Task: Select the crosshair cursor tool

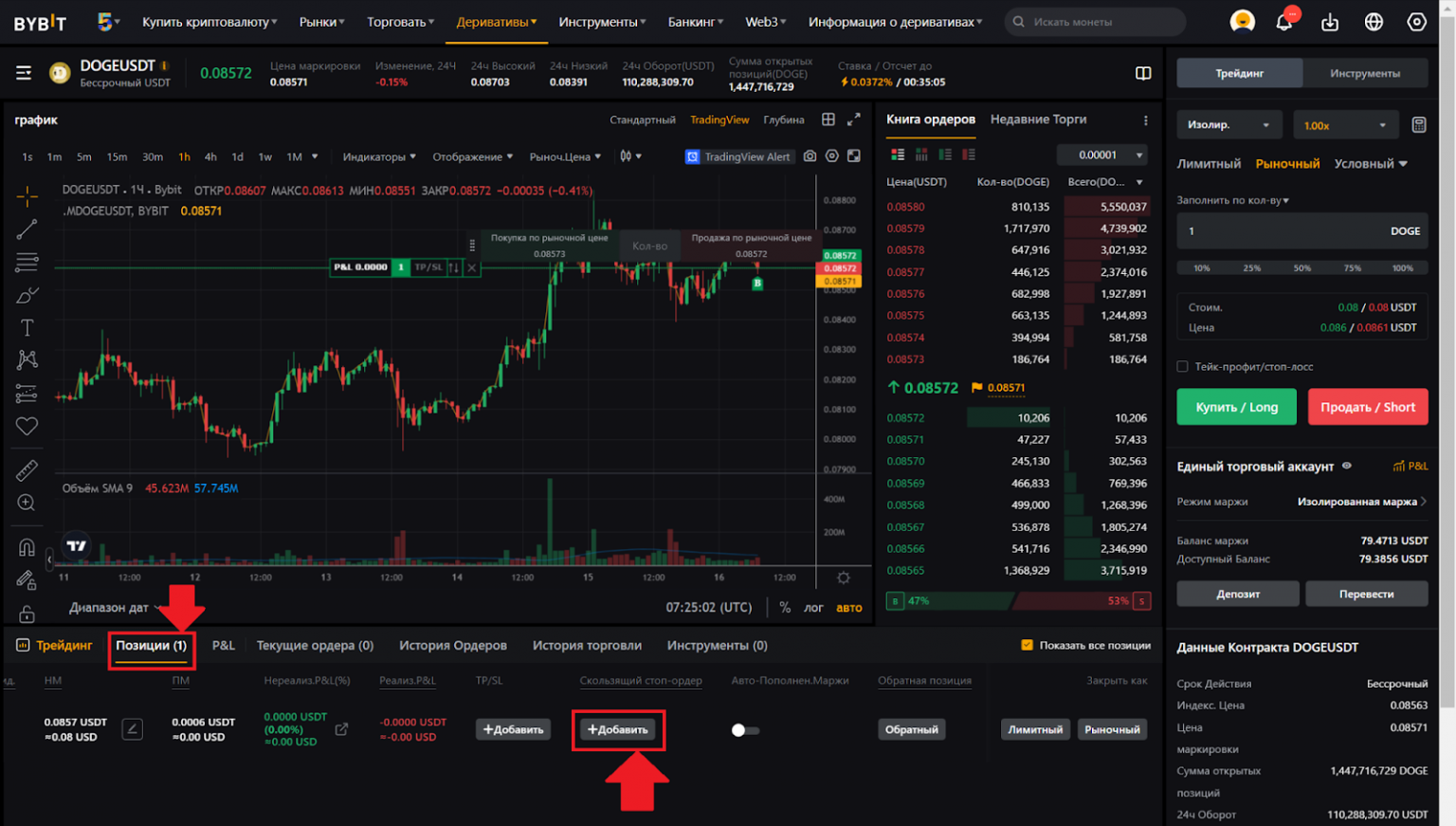Action: [x=27, y=196]
